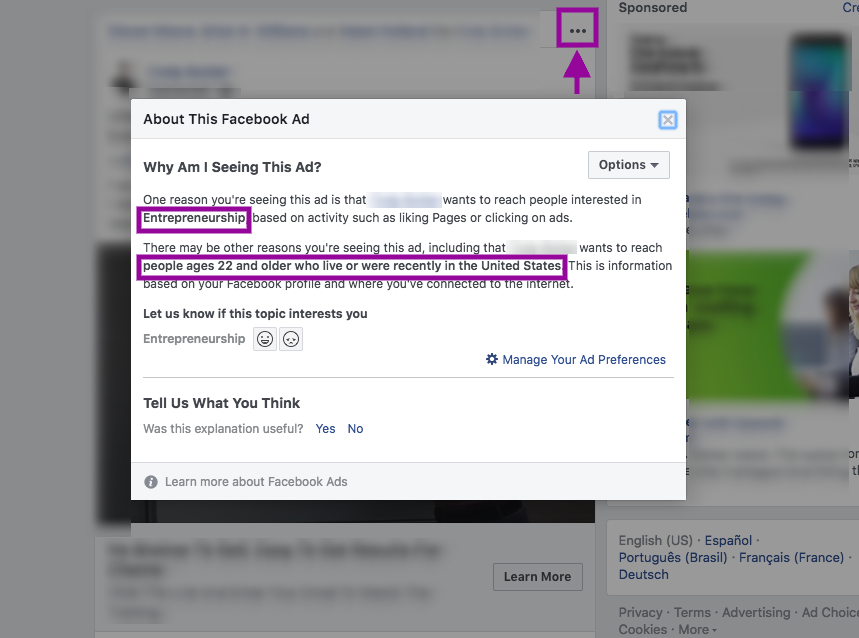Click the Learn More button on ad
Image resolution: width=859 pixels, height=638 pixels.
(537, 577)
